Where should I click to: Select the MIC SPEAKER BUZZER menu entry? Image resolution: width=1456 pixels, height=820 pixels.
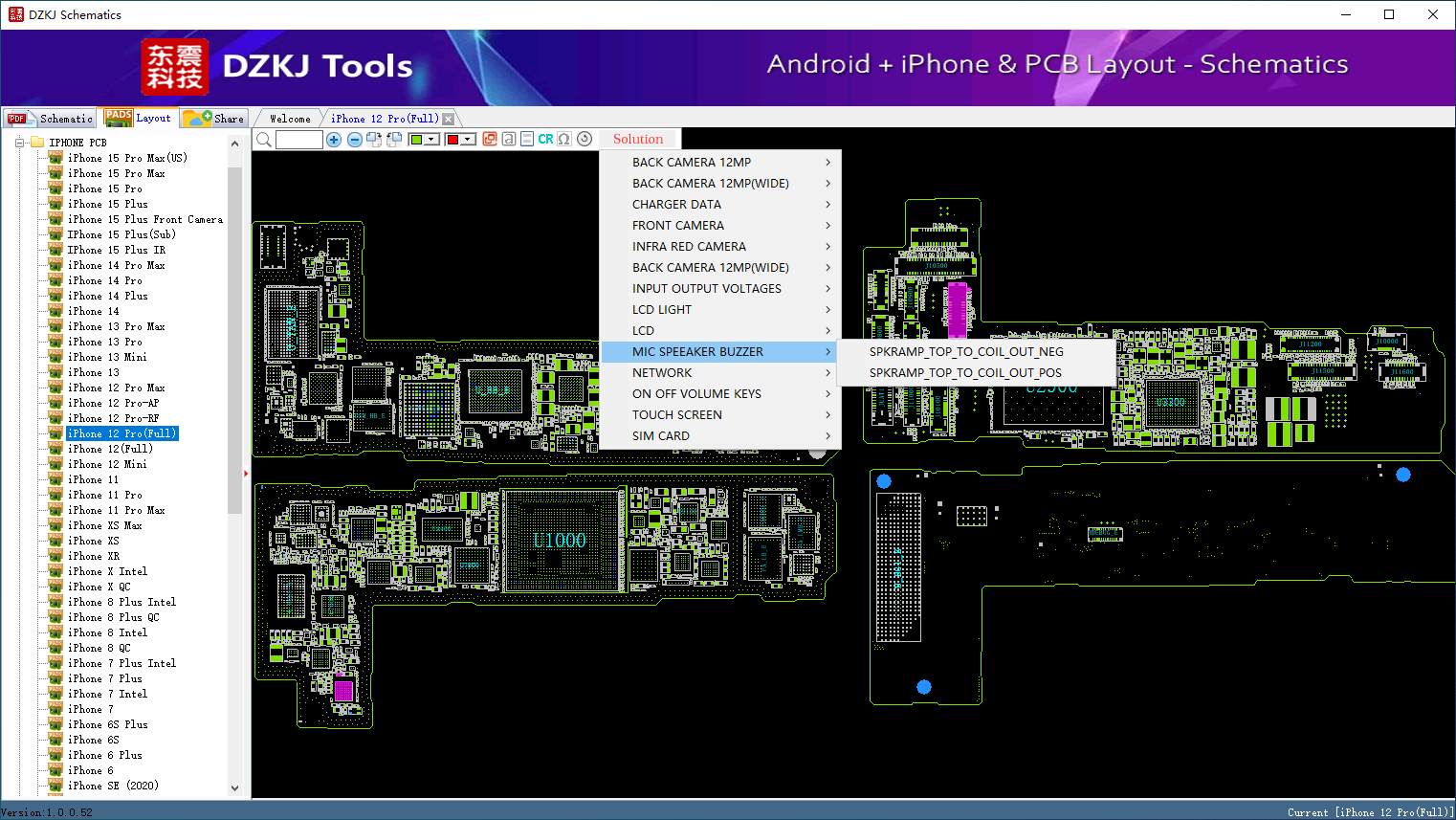point(720,352)
